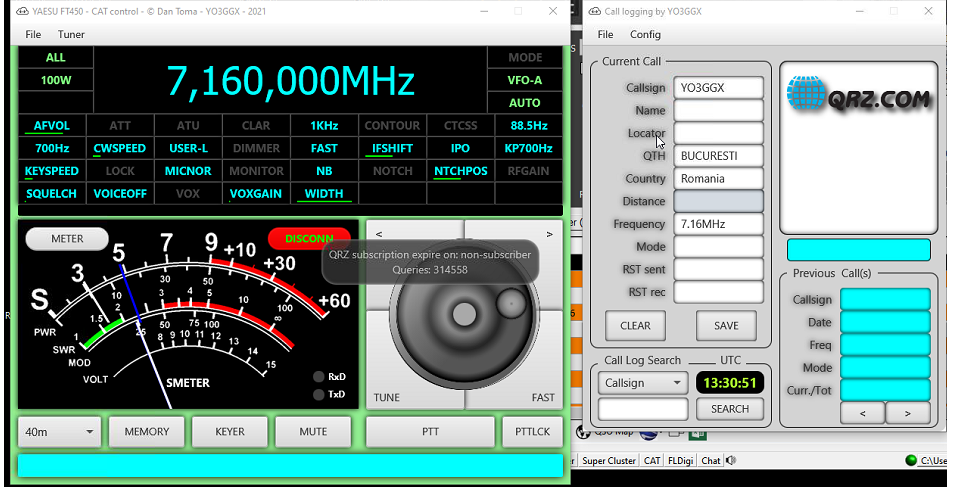The image size is (954, 488).
Task: Toggle the ATU function
Action: 188,126
